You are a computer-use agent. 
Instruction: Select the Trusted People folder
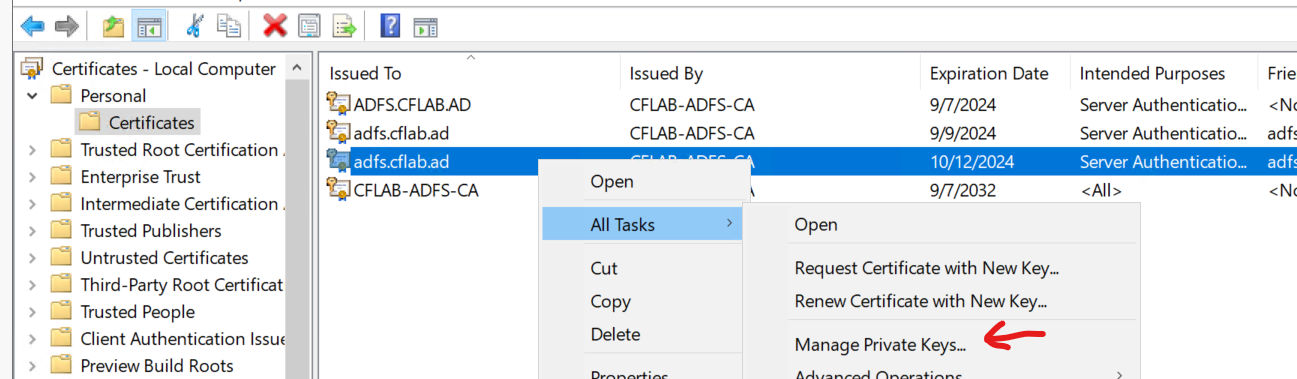click(x=137, y=312)
